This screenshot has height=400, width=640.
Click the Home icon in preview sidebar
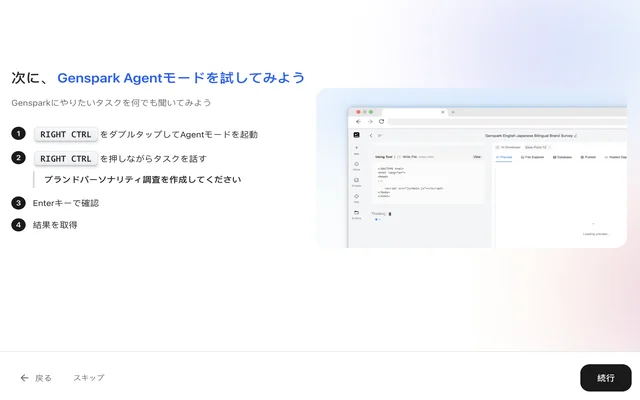[356, 166]
